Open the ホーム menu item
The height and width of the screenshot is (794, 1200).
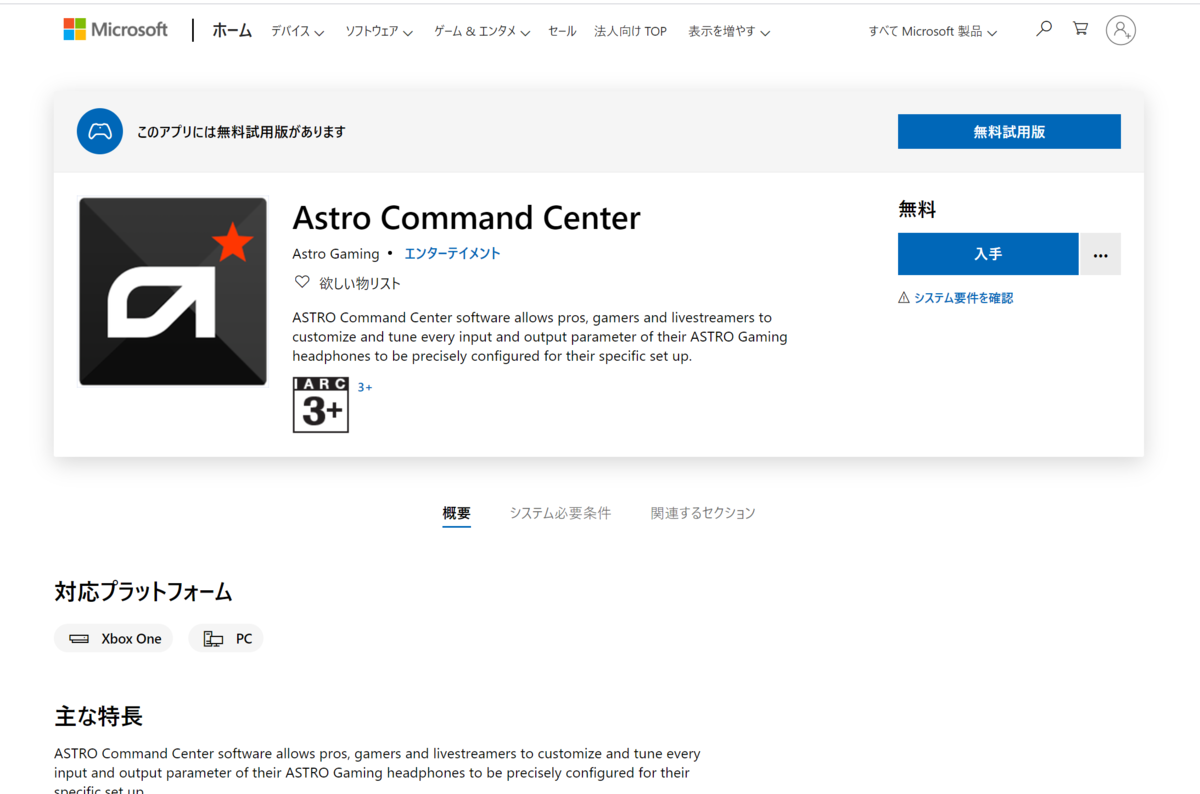232,31
